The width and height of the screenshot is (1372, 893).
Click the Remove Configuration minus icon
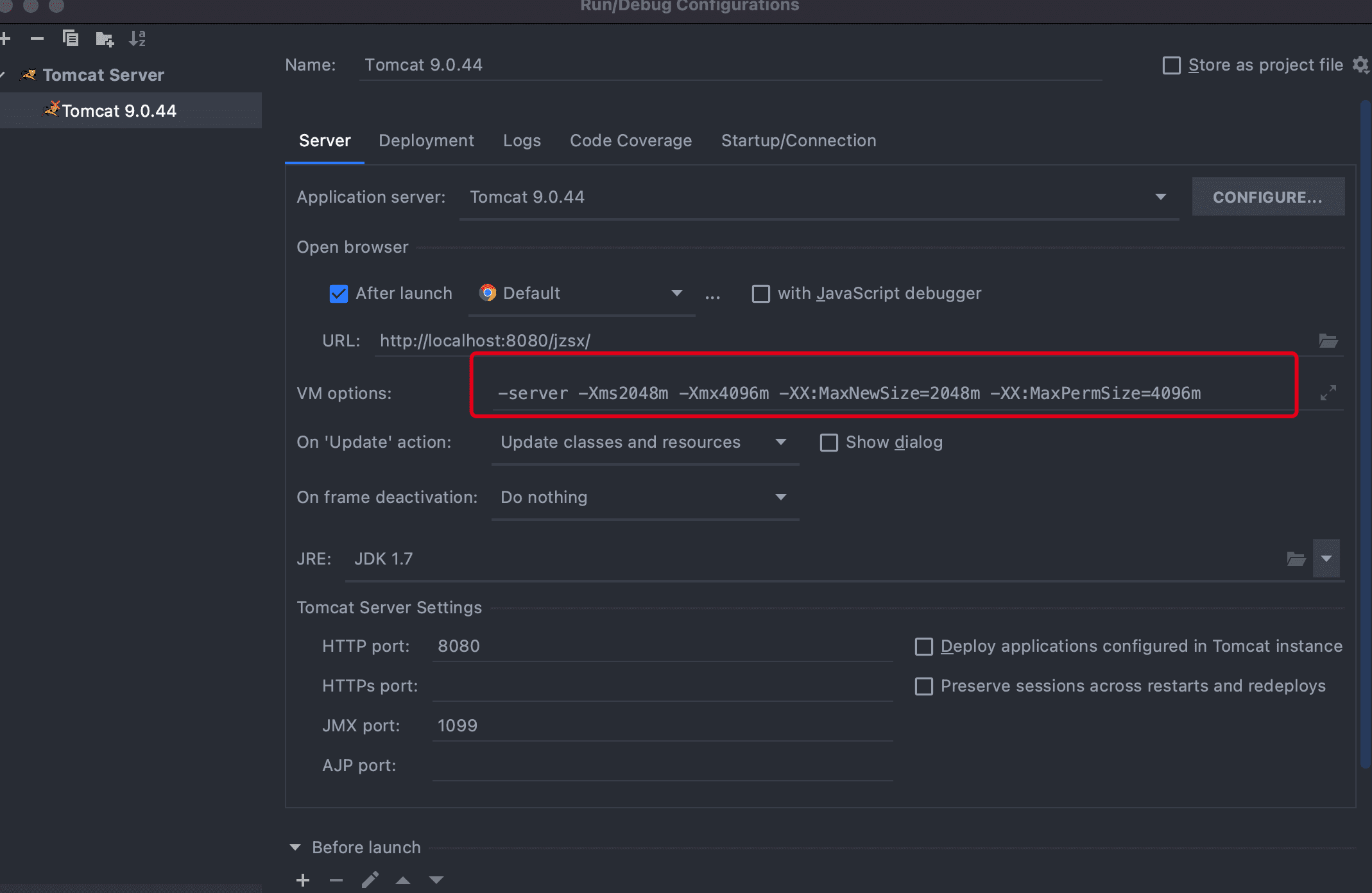(x=37, y=38)
